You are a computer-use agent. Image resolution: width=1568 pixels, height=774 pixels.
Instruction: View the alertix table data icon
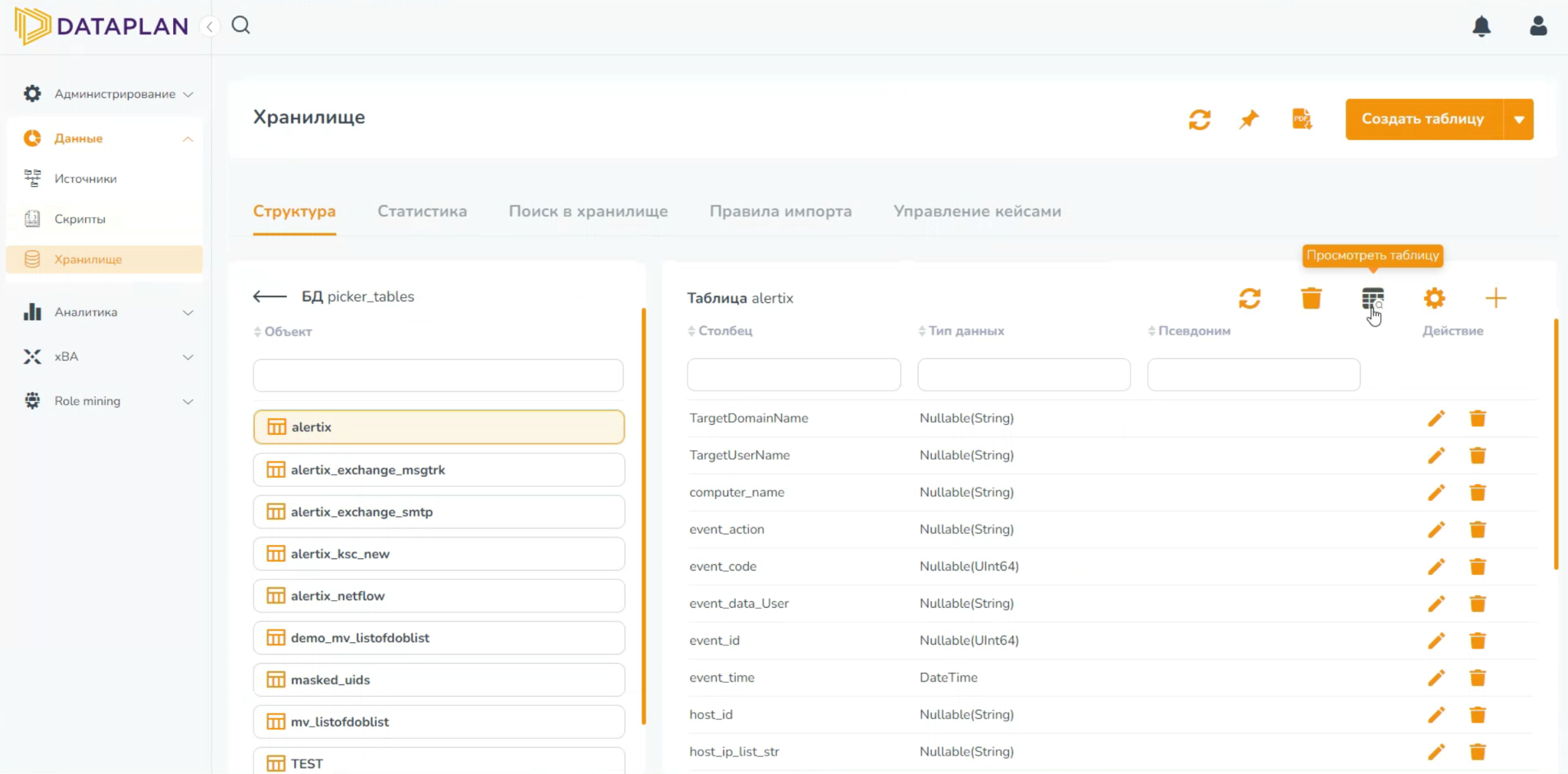coord(1373,298)
